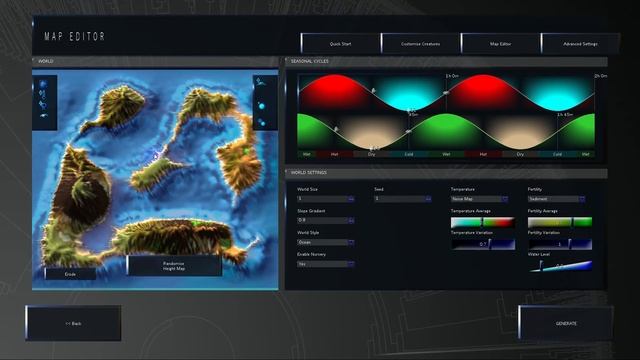Select the glowing sphere tool in the map's left toolbar

click(43, 84)
